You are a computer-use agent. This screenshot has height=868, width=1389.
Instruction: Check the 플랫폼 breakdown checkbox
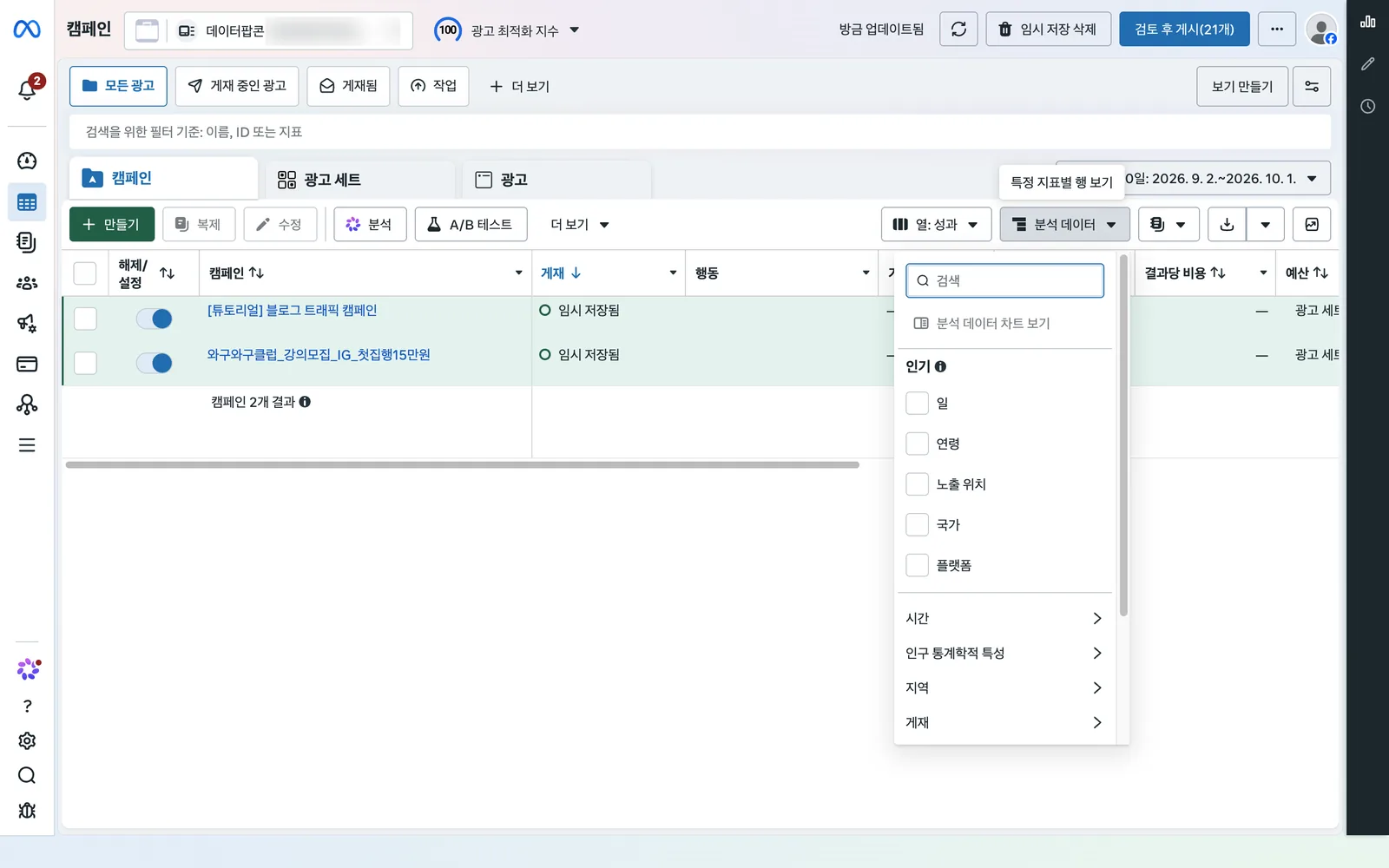(917, 565)
